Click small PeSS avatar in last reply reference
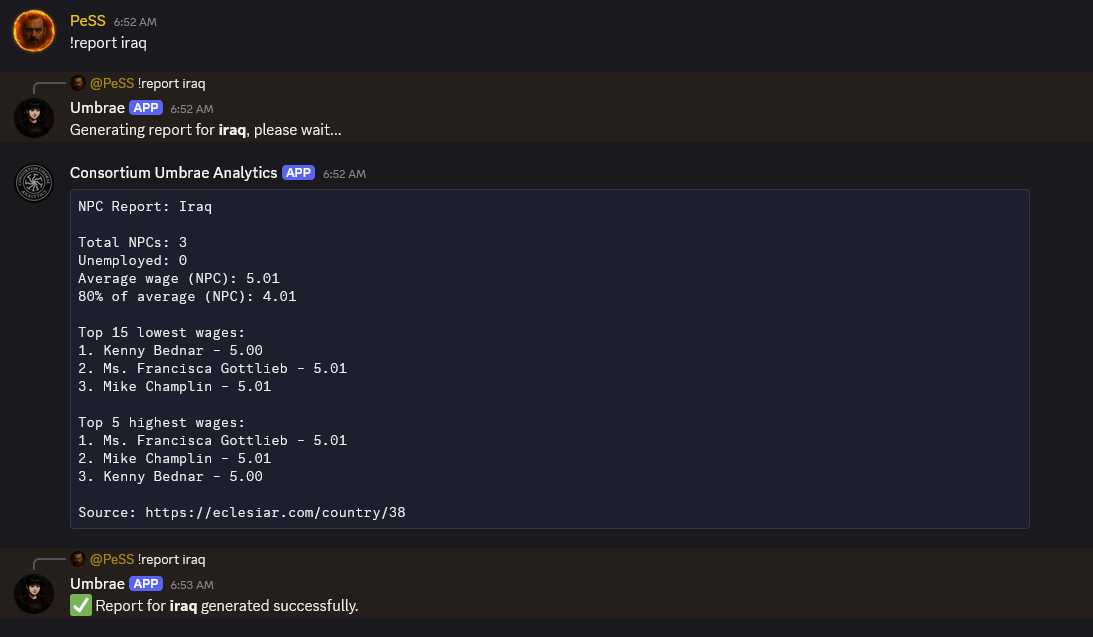Screen dimensions: 1093x637 click(x=78, y=560)
